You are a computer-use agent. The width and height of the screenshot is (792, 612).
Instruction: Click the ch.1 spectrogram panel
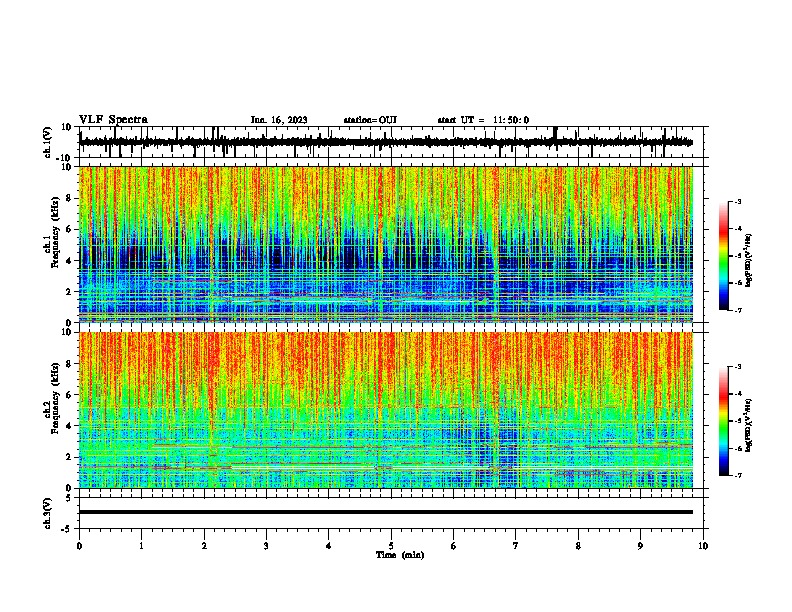(386, 244)
